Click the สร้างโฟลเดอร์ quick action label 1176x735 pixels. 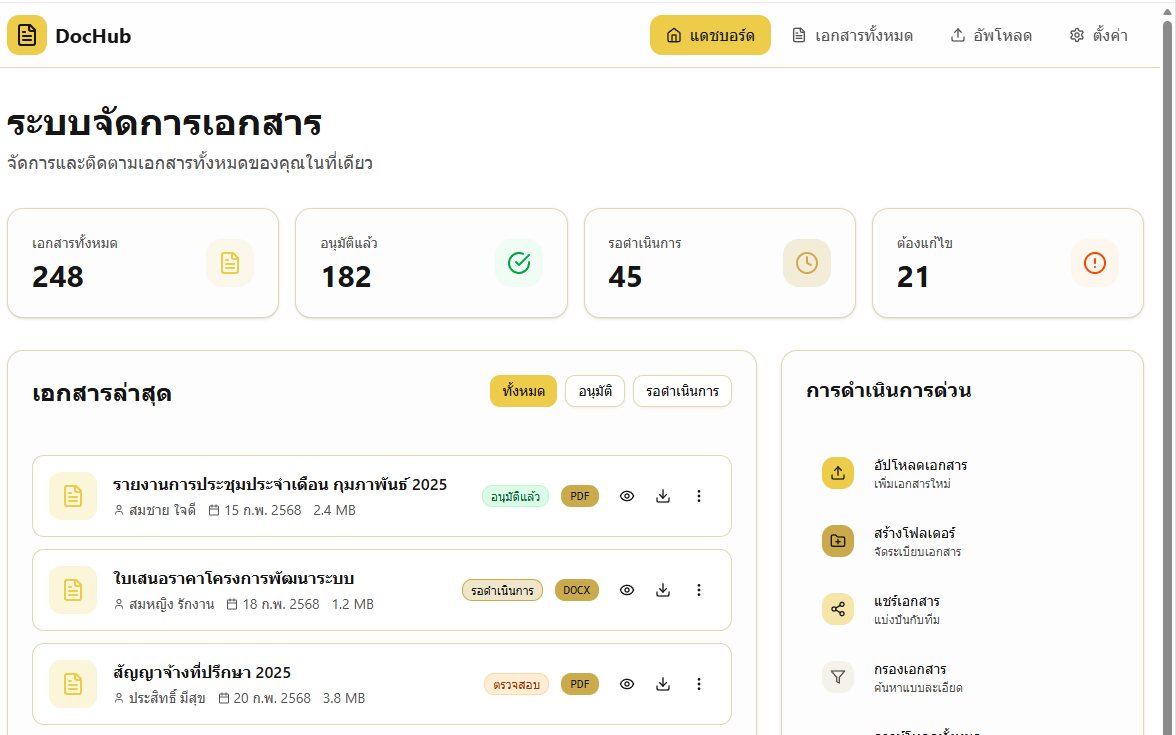pyautogui.click(x=914, y=533)
